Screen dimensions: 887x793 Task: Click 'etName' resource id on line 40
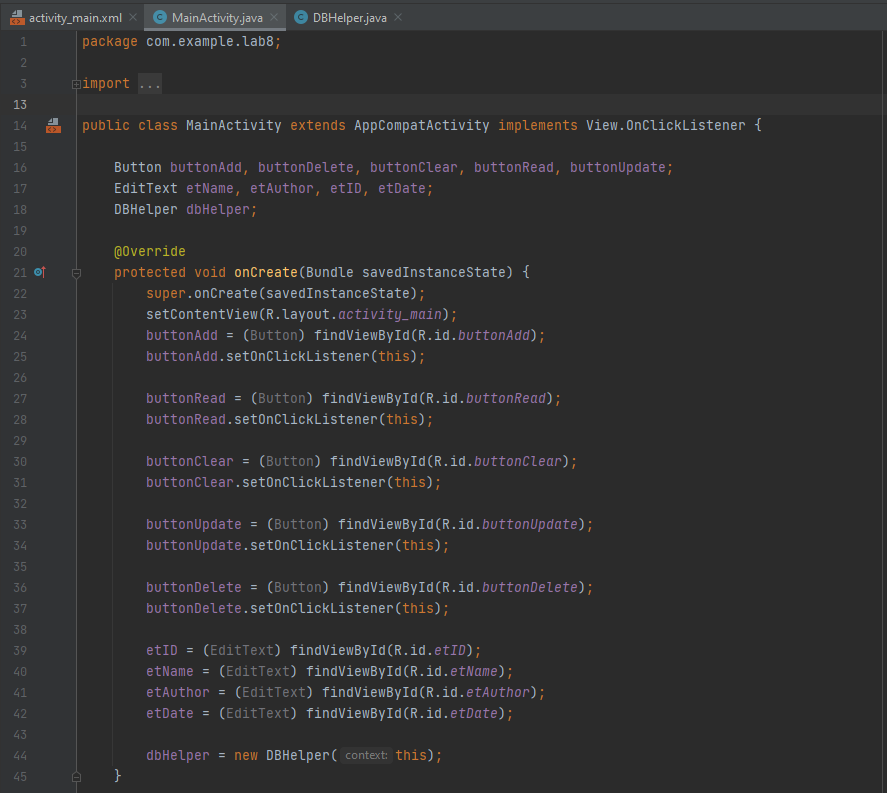[473, 671]
